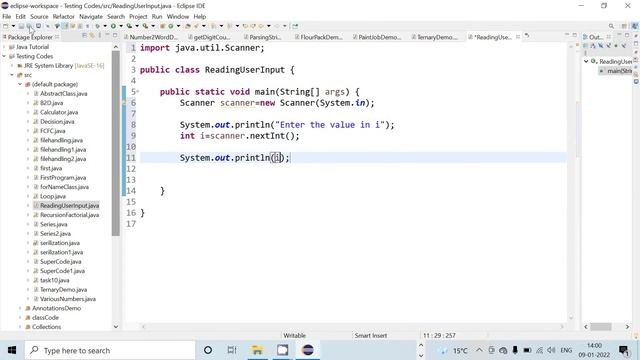Click the New Java Package icon
This screenshot has height=360, width=640.
[162, 26]
